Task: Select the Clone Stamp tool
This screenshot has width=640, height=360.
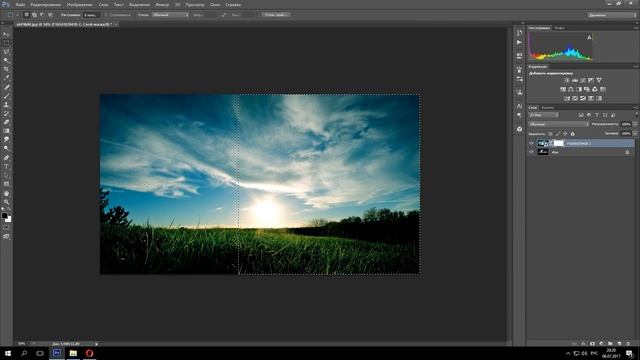Action: (6, 104)
